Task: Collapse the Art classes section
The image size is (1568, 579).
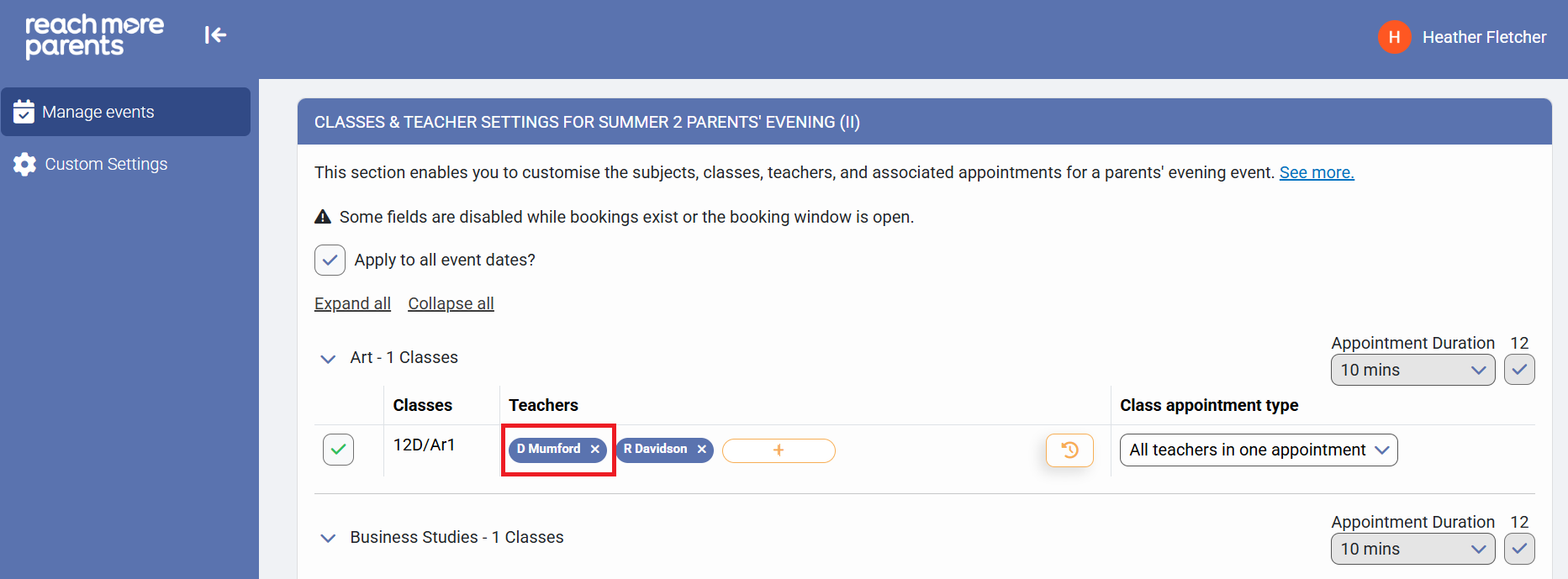Action: coord(328,359)
